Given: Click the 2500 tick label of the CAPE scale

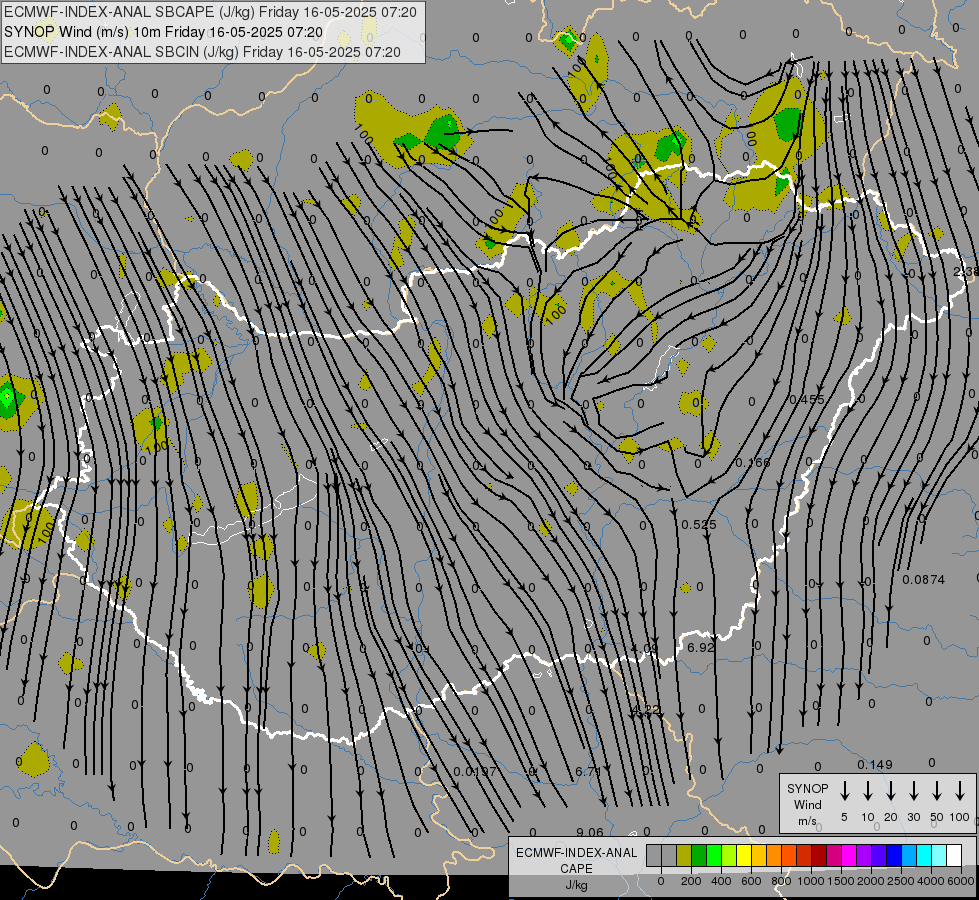Looking at the screenshot, I should (x=900, y=881).
